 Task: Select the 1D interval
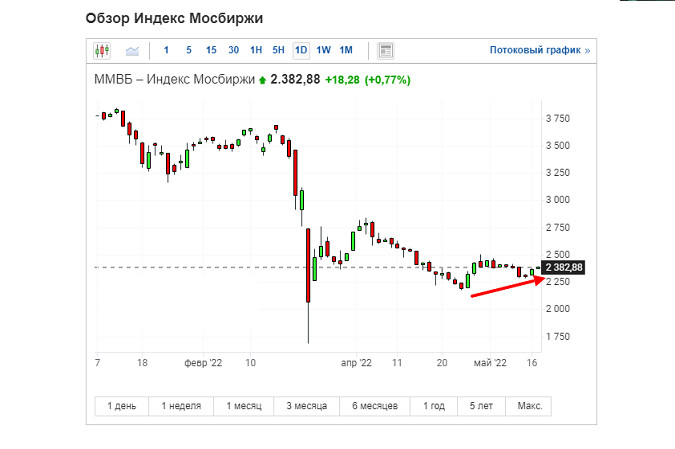tap(301, 50)
